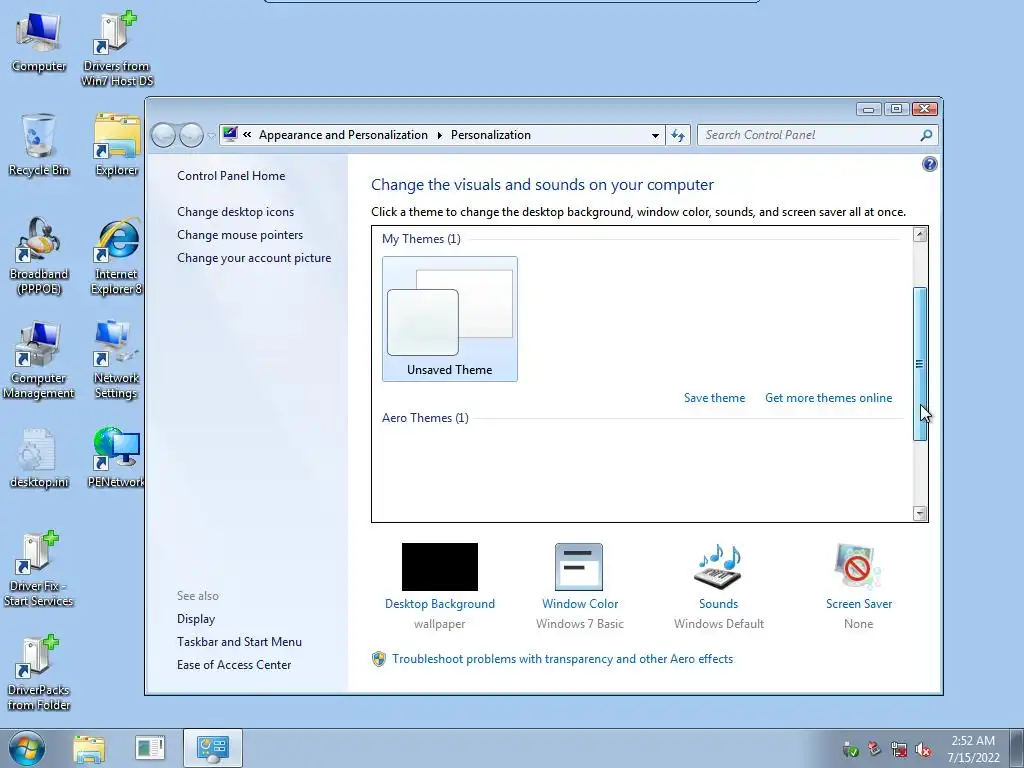Screen dimensions: 1024x768
Task: Click the taskbar clock showing 2:52 AM
Action: pyautogui.click(x=973, y=749)
